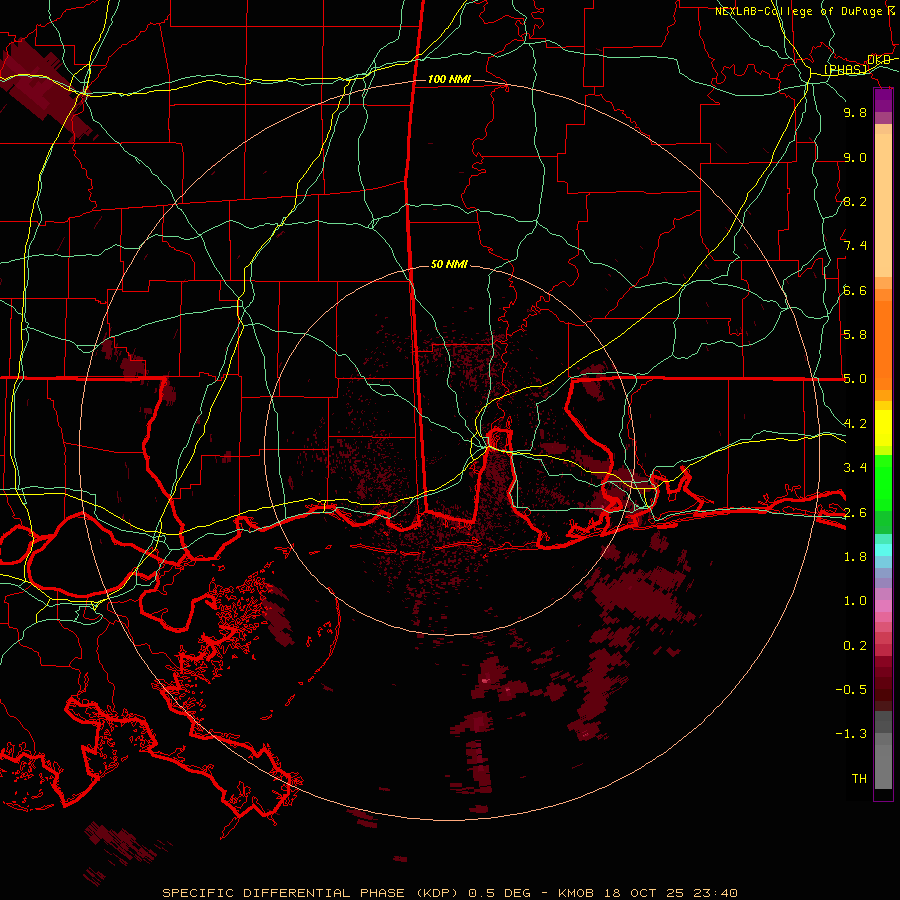The width and height of the screenshot is (900, 900).
Task: Click the 6.6 scale value
Action: [x=855, y=290]
